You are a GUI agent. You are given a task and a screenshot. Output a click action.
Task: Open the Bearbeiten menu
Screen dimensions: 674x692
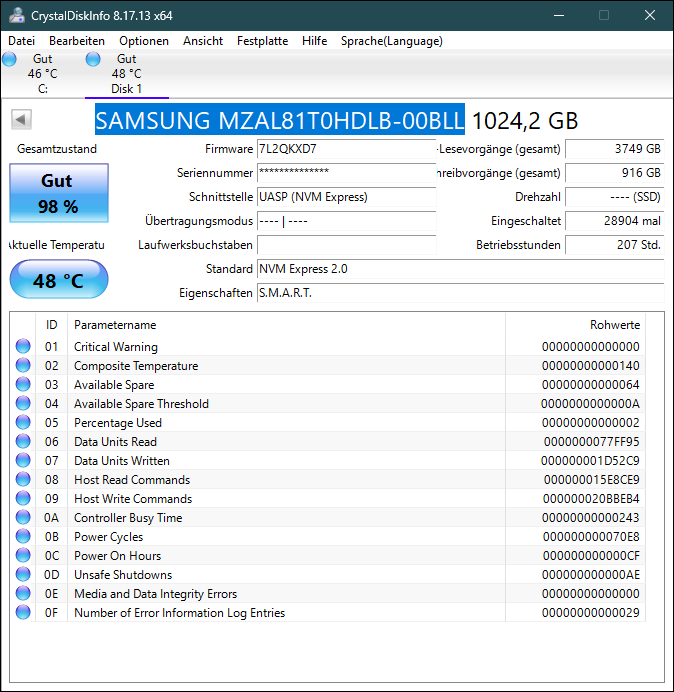(x=77, y=41)
